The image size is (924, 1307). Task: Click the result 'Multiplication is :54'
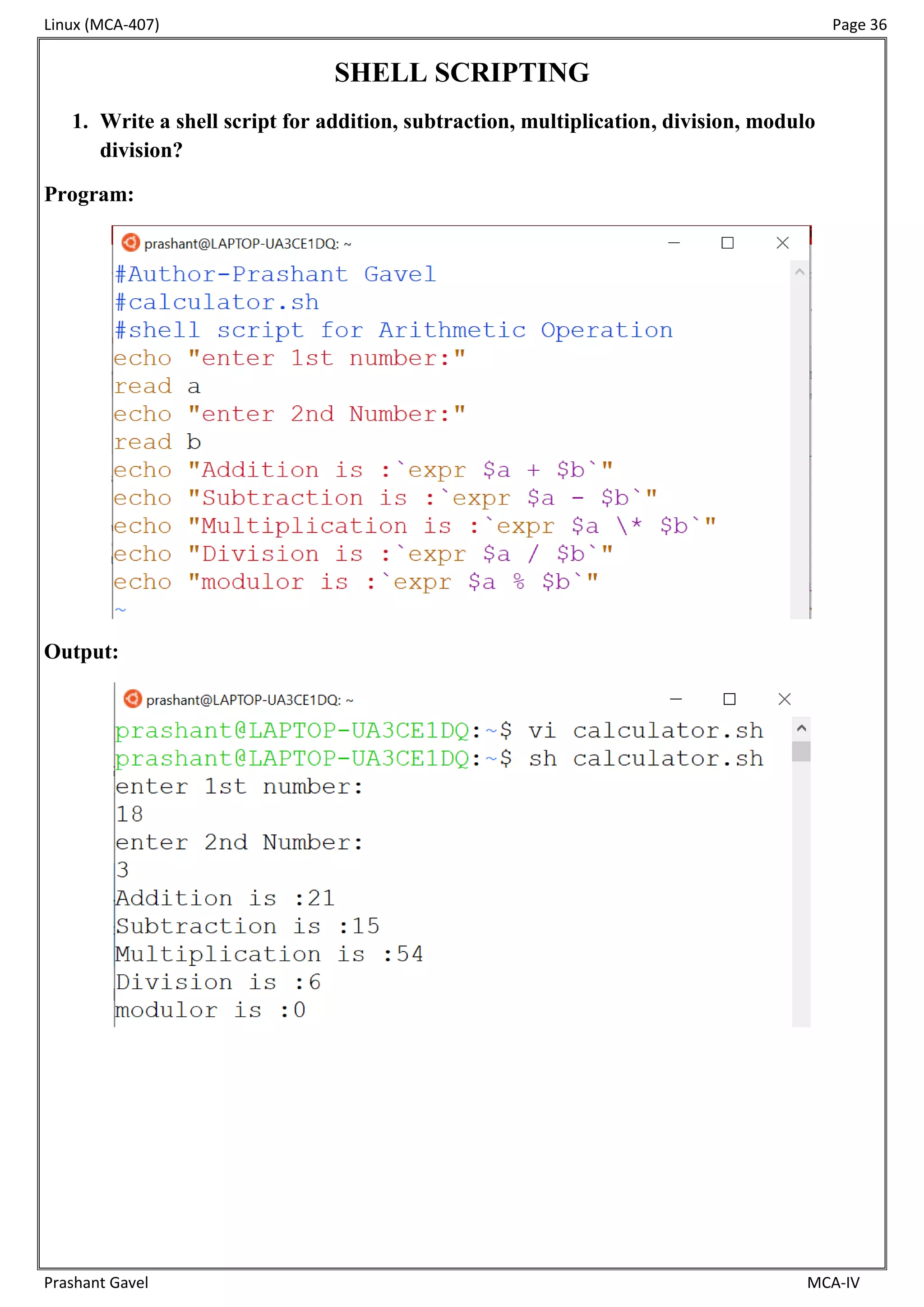coord(270,955)
